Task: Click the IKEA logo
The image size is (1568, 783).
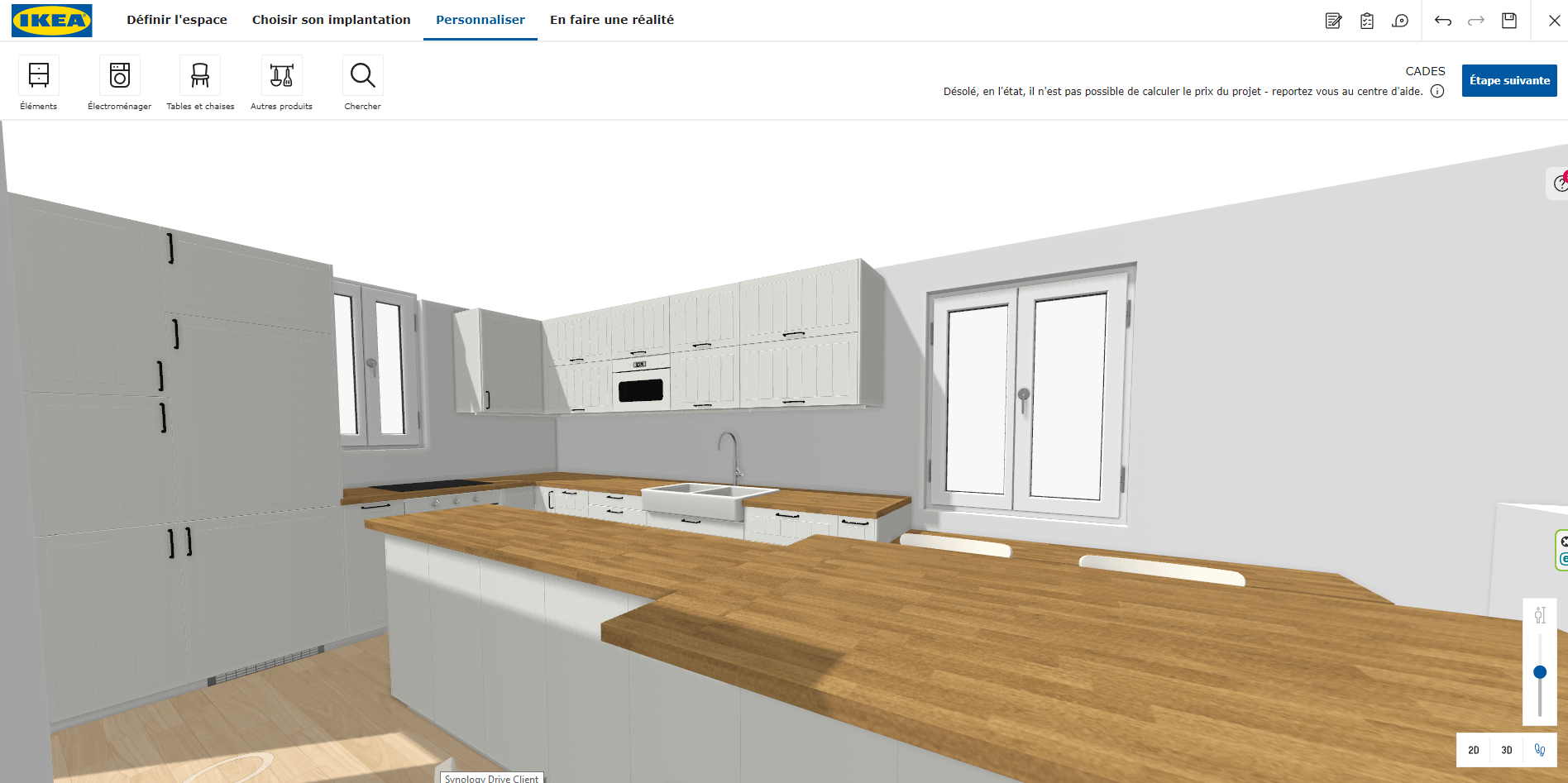Action: tap(52, 21)
